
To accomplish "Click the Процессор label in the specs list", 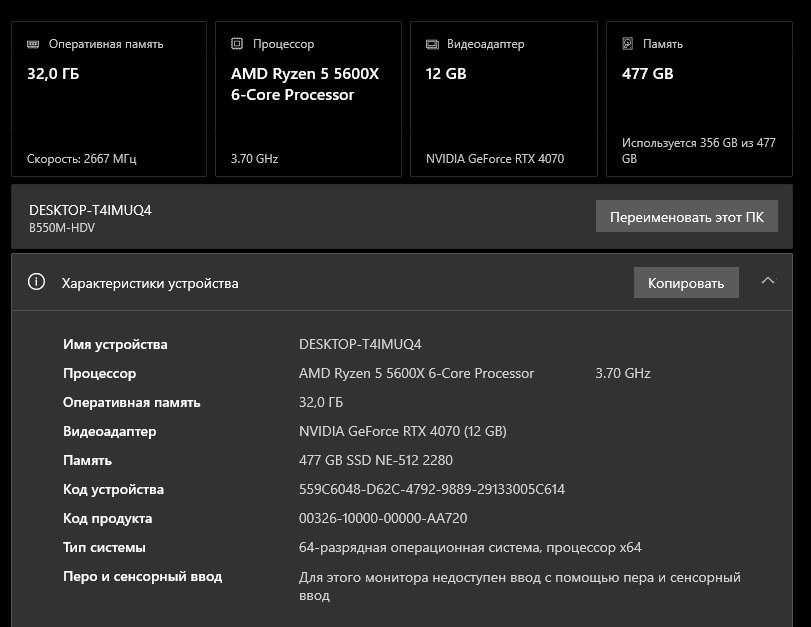I will (x=99, y=374).
